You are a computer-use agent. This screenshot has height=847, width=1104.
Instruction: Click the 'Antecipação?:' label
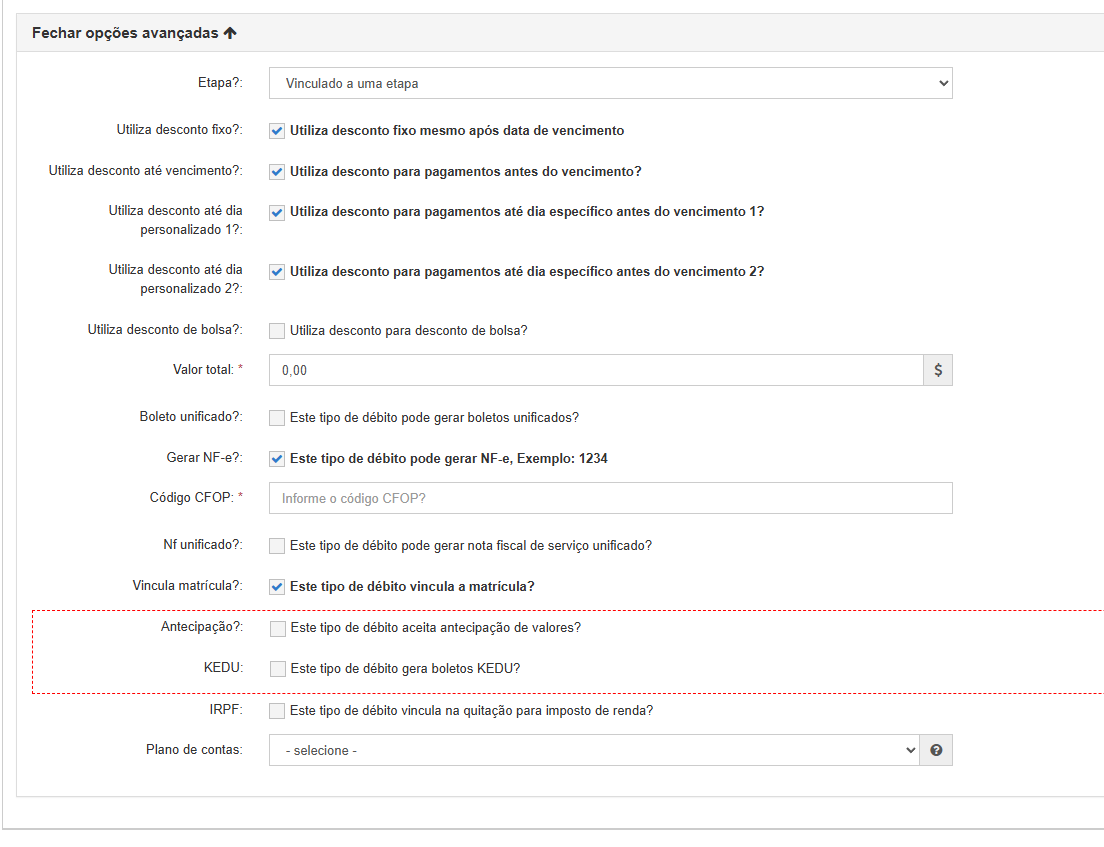pos(202,627)
